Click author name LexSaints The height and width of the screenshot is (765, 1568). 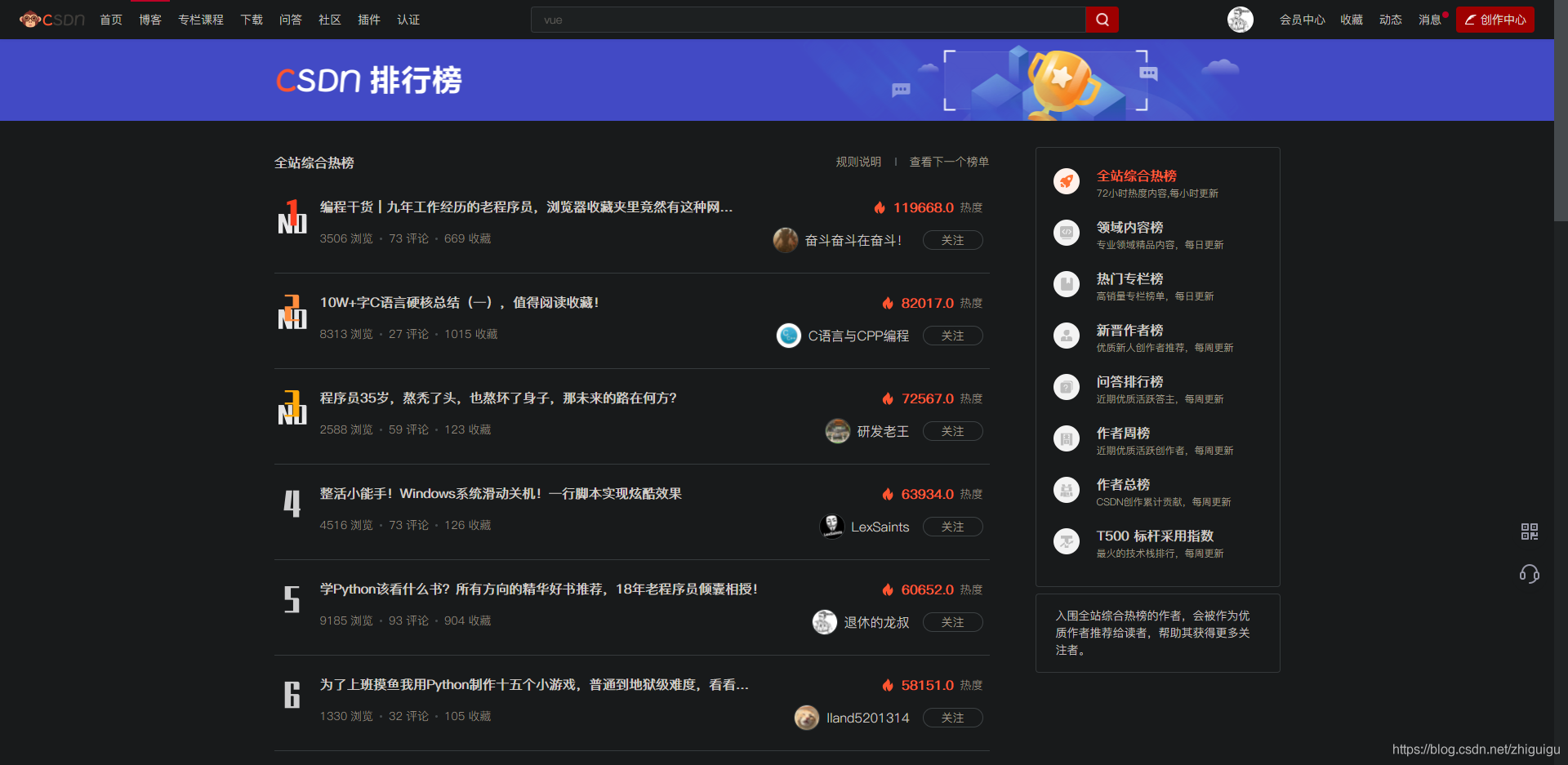[x=880, y=527]
